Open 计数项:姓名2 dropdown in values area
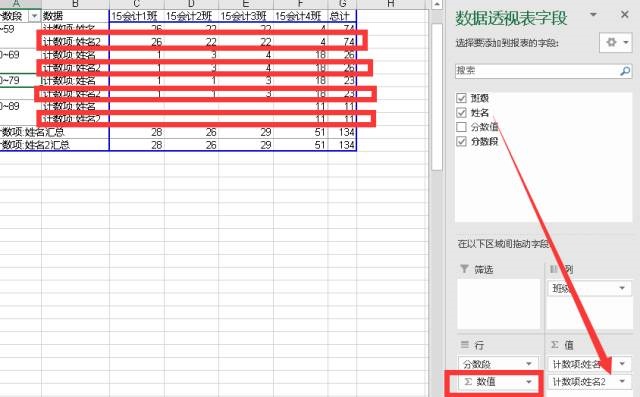Screen dimensions: 640x397 click(x=622, y=381)
